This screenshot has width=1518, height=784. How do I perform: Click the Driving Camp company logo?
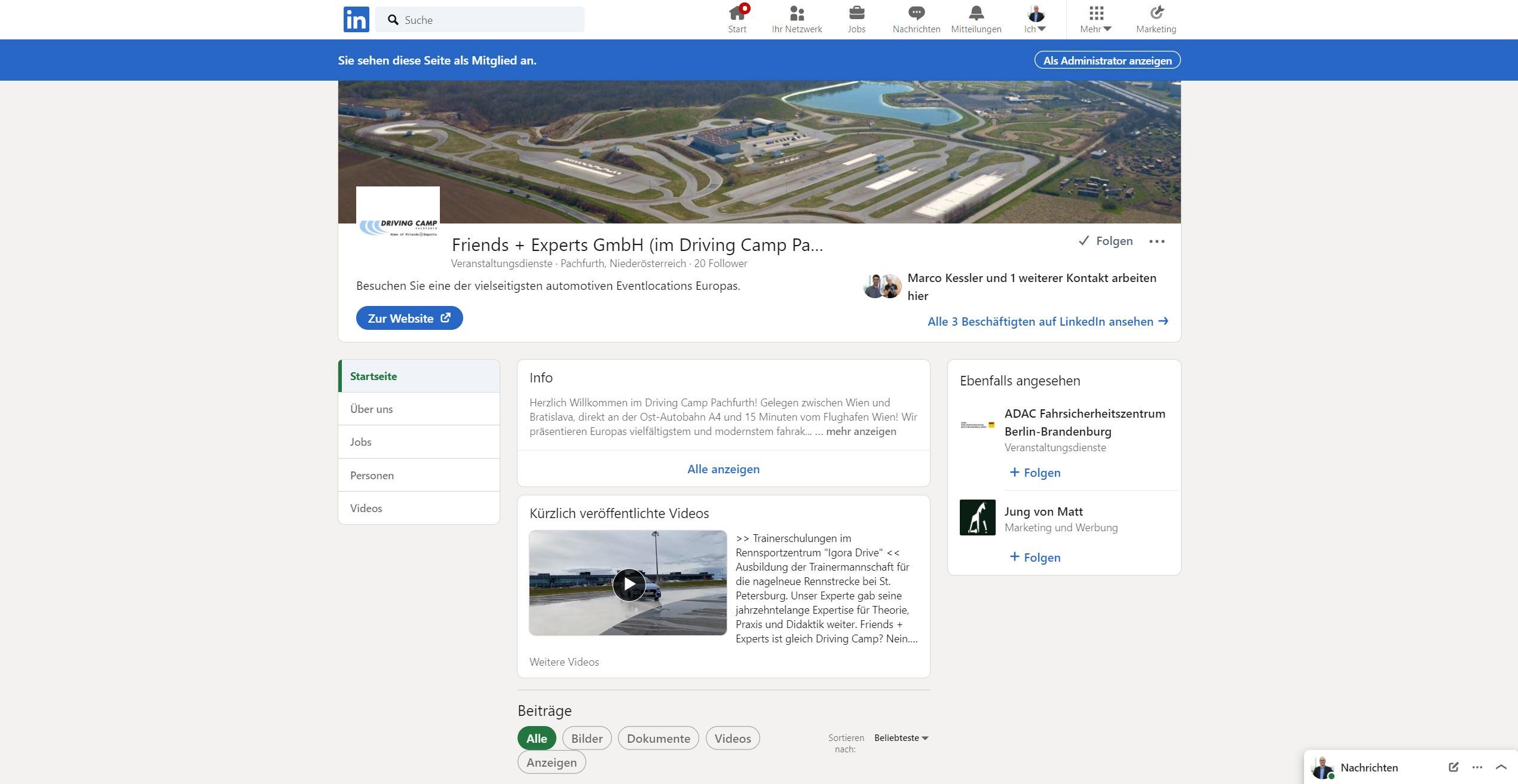click(x=398, y=227)
